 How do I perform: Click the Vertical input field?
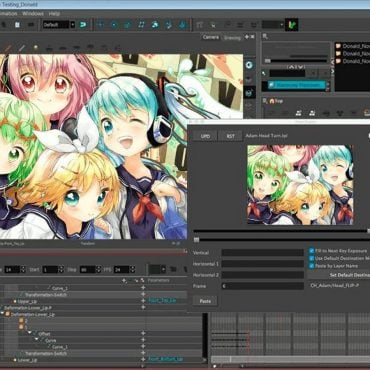click(263, 253)
